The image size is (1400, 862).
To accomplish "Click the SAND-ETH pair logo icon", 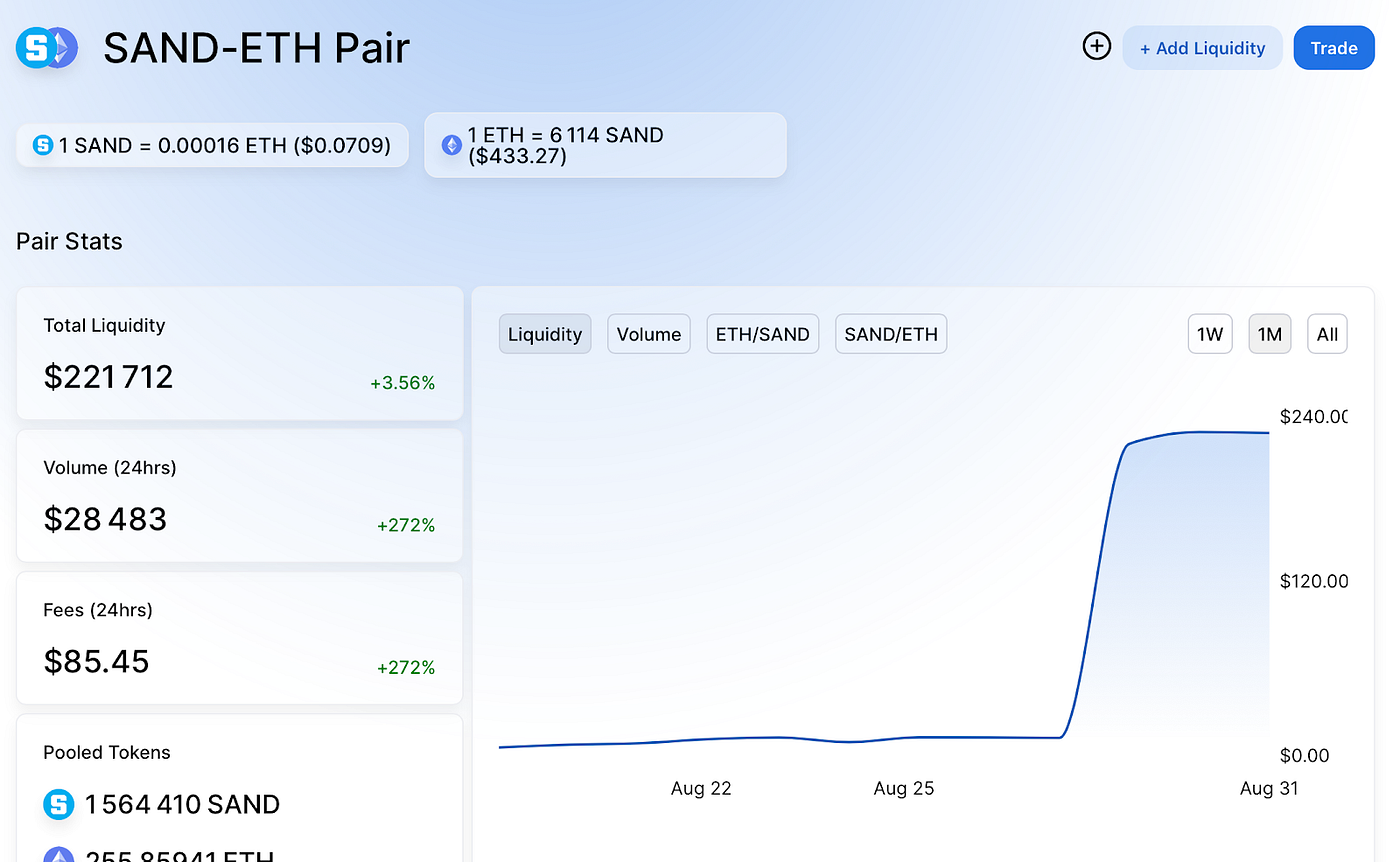I will click(x=47, y=47).
